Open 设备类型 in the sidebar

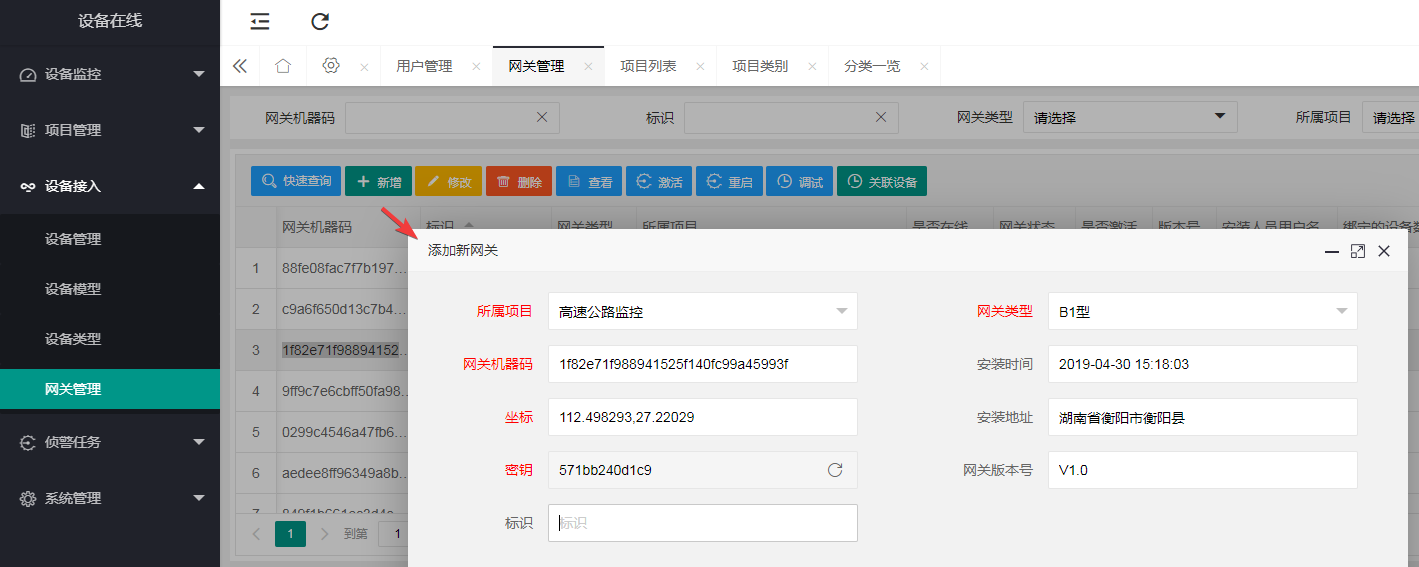click(110, 339)
